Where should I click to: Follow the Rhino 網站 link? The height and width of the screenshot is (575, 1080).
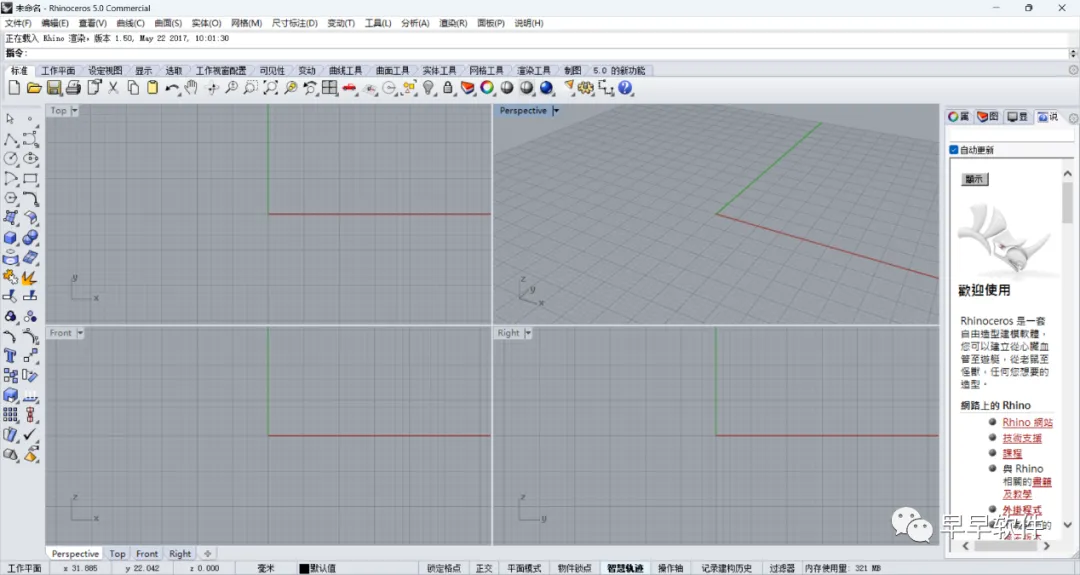(x=1028, y=422)
